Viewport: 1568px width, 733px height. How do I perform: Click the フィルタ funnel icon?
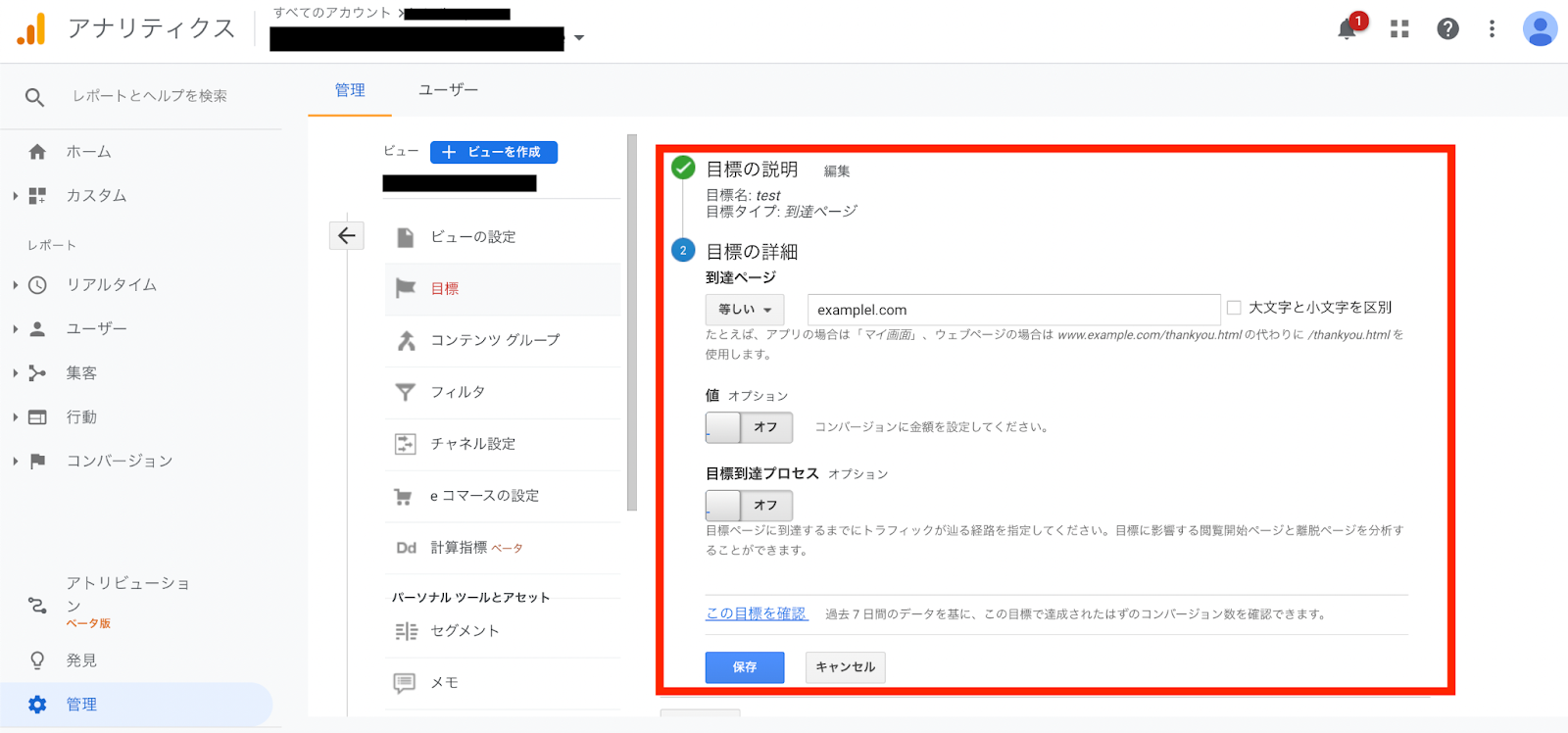(x=405, y=392)
